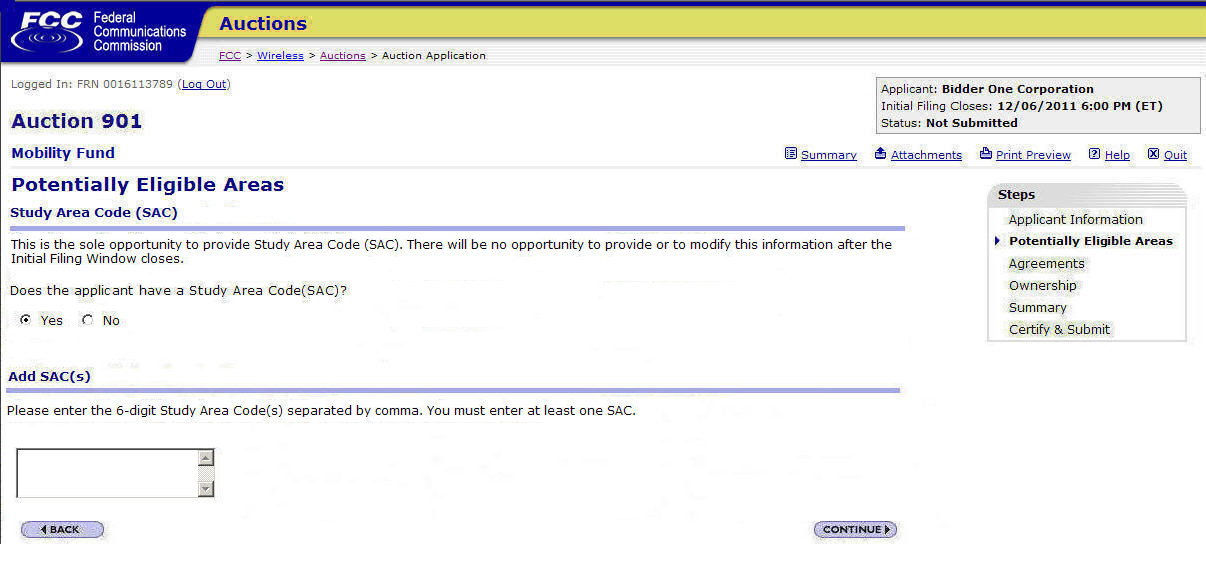This screenshot has width=1206, height=571.
Task: Click the FCC logo in the header
Action: [98, 32]
